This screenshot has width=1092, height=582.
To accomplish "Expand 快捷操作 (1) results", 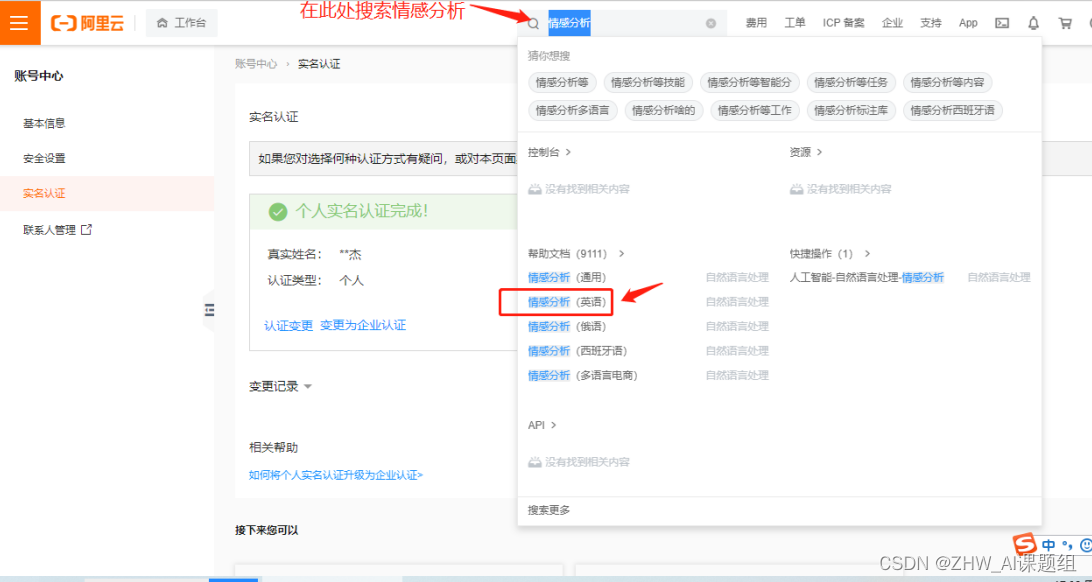I will (830, 253).
